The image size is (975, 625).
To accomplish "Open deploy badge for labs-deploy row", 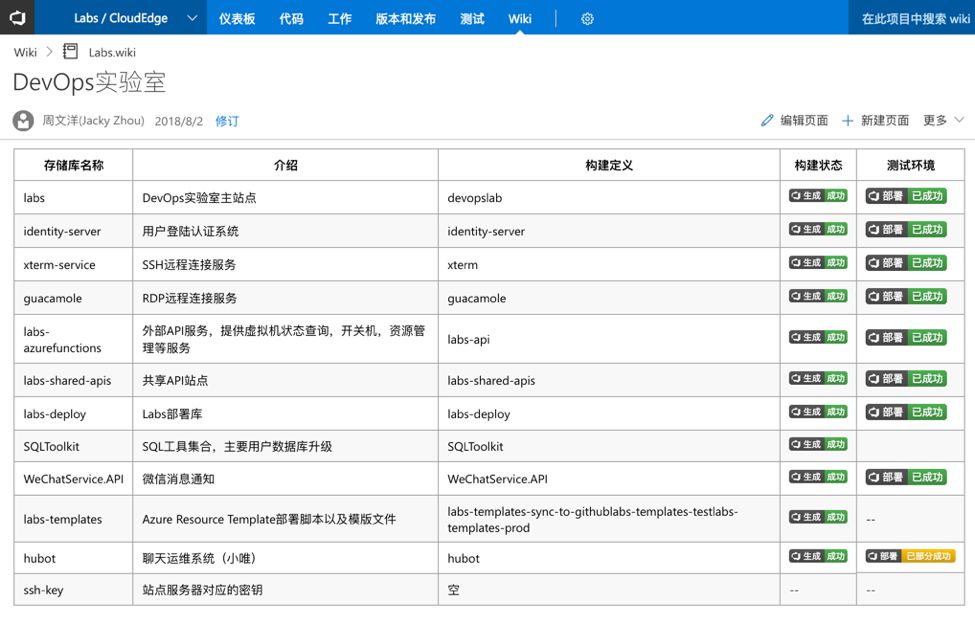I will pos(906,412).
